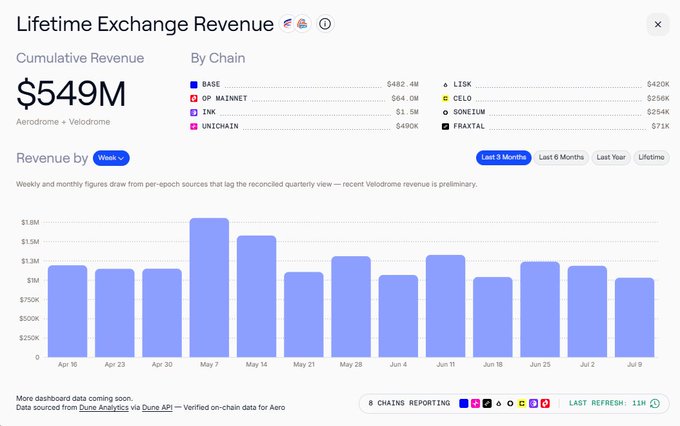
Task: Click the Jun 11 revenue bar
Action: click(x=445, y=306)
